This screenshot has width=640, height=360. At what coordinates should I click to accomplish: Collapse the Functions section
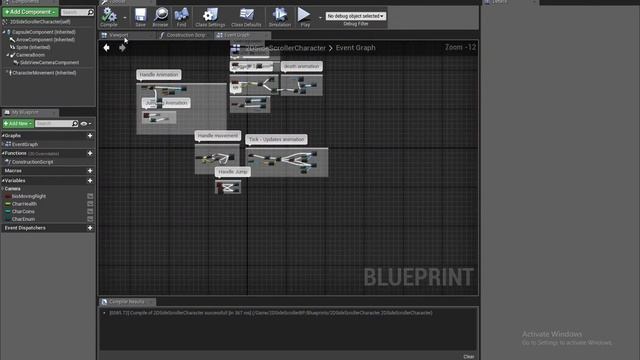coord(3,153)
